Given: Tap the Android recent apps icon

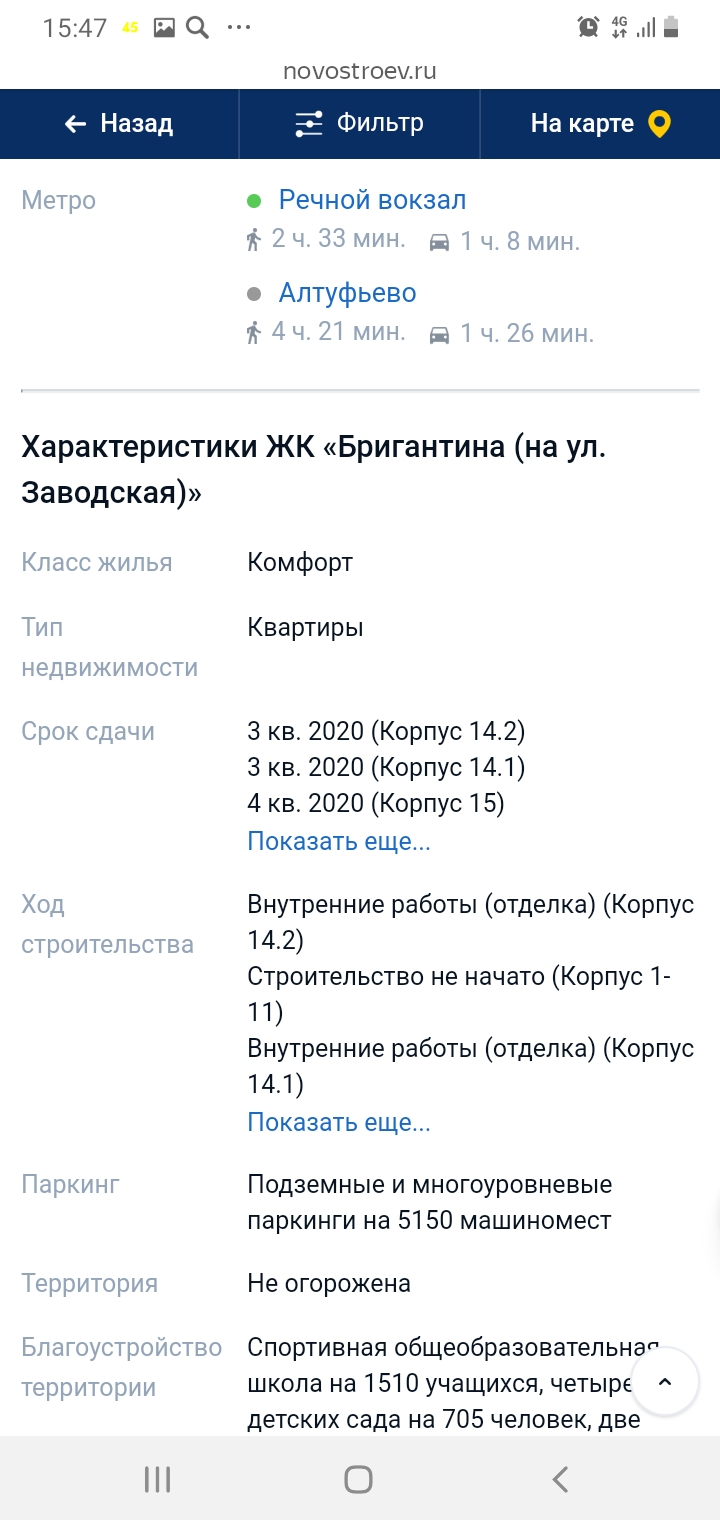Looking at the screenshot, I should (158, 1479).
